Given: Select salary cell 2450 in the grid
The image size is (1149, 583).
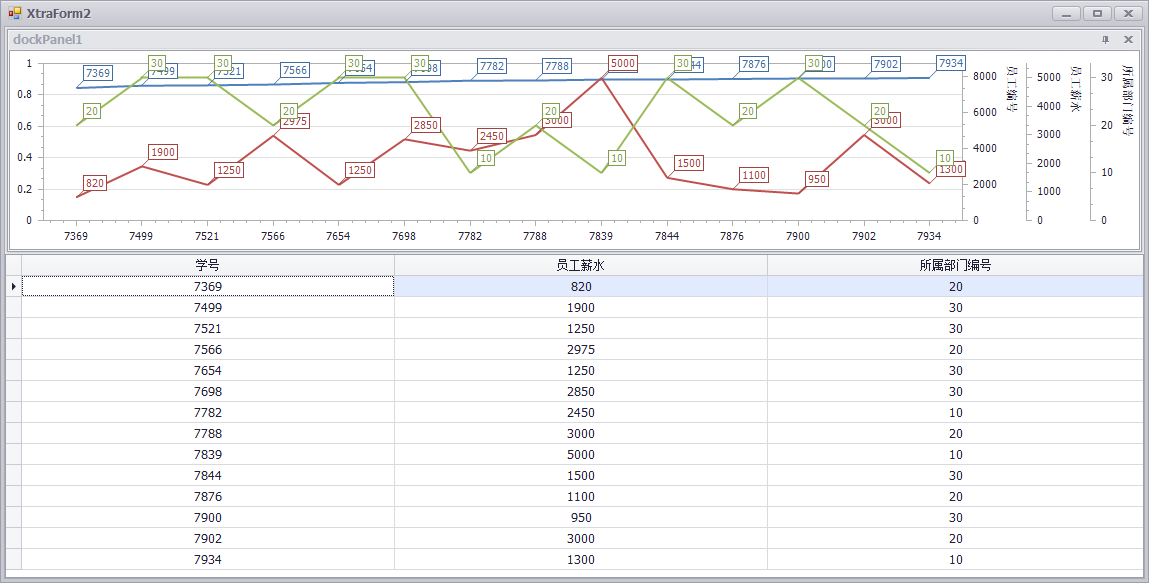Looking at the screenshot, I should 580,412.
